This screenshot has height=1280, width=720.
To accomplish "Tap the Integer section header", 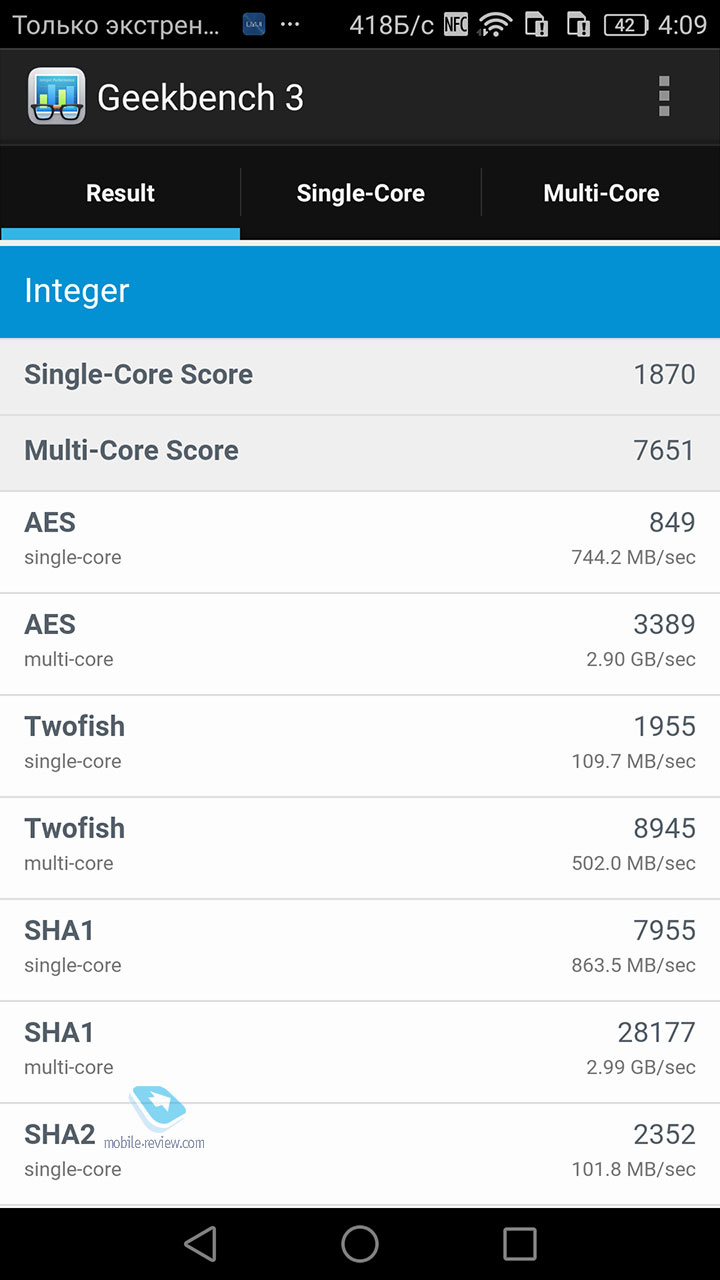I will pos(360,291).
